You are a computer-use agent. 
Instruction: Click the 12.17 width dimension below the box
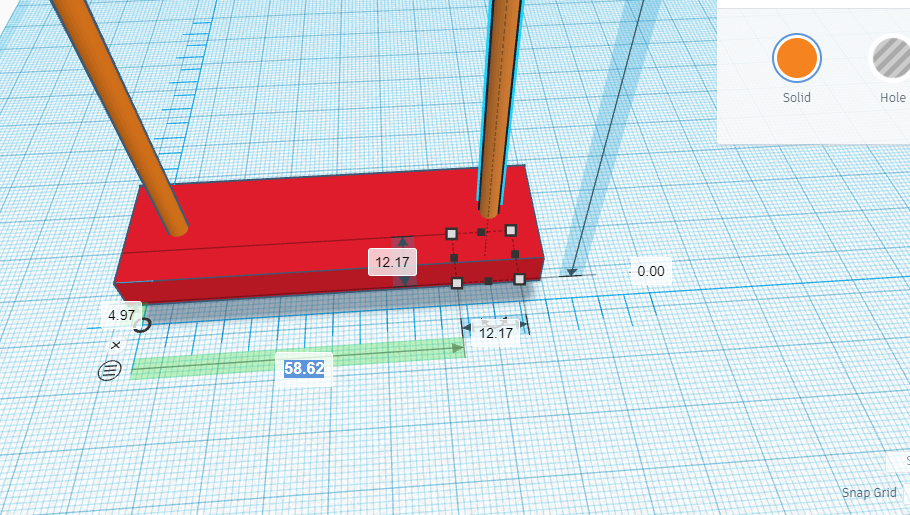[496, 333]
